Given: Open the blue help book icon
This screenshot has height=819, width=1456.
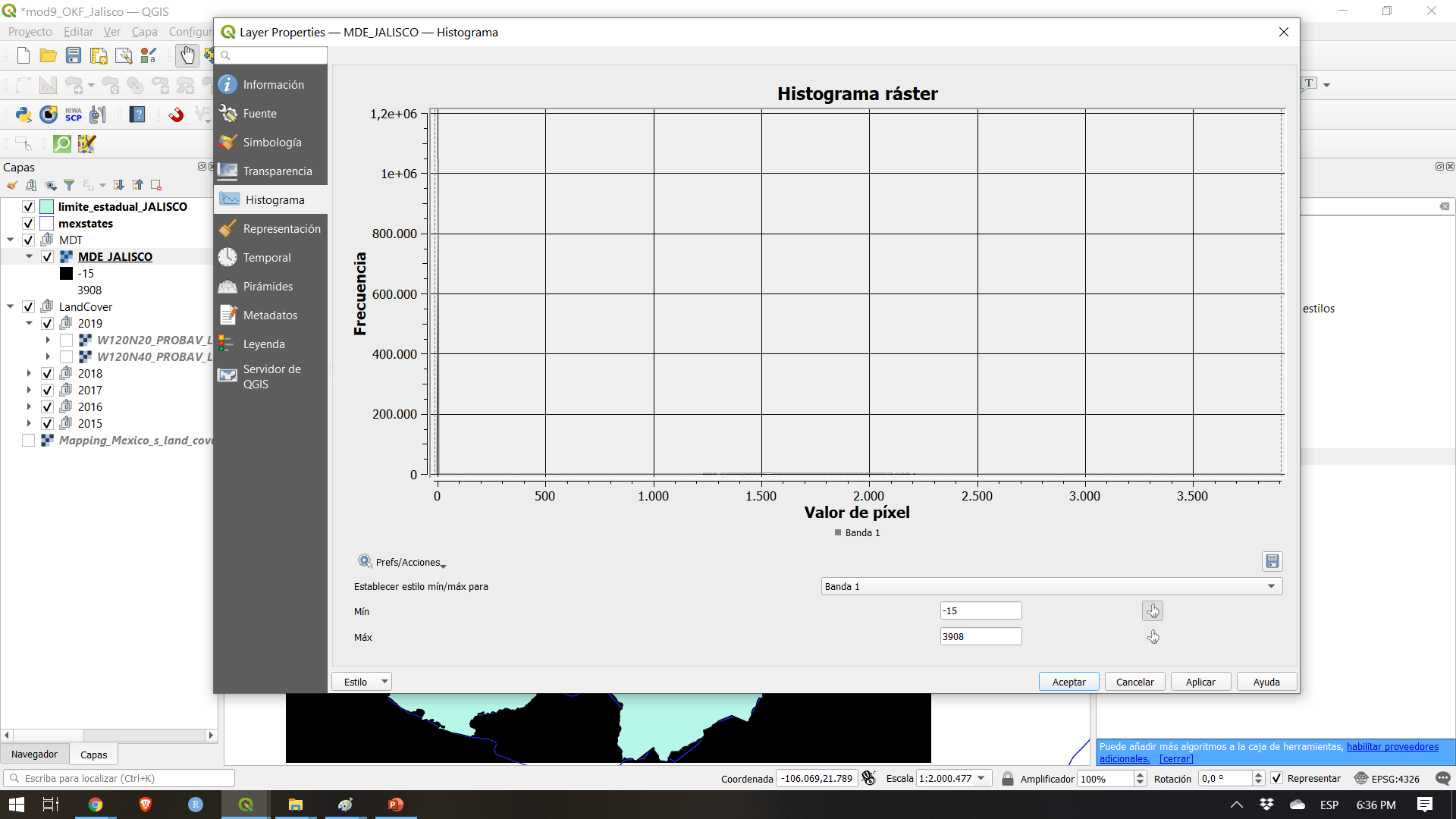Looking at the screenshot, I should pos(137,115).
